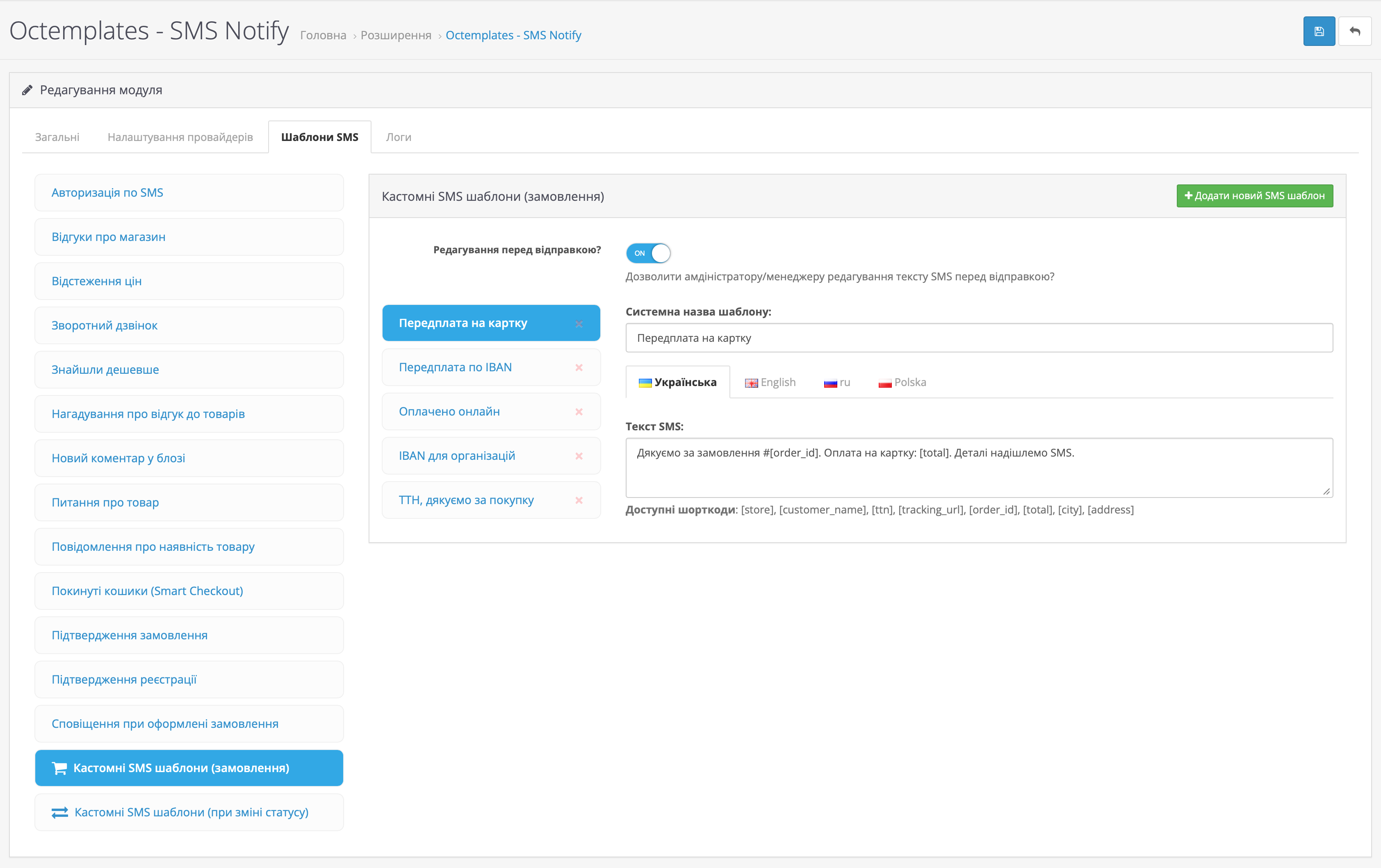Delete the 'Передплата на картку' template via x icon
1381x868 pixels.
pyautogui.click(x=579, y=324)
